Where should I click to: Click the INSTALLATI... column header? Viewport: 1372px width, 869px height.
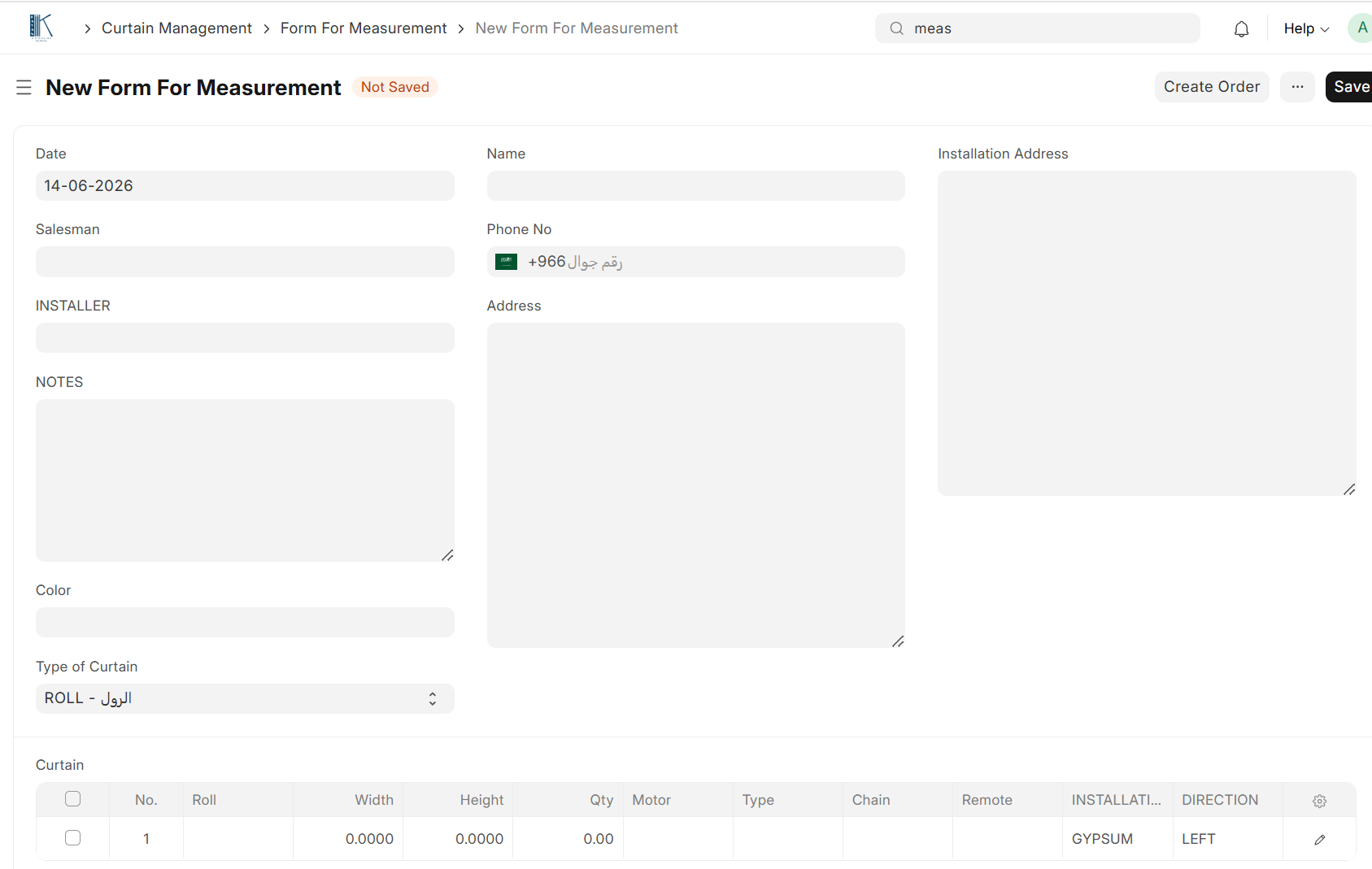click(x=1117, y=800)
